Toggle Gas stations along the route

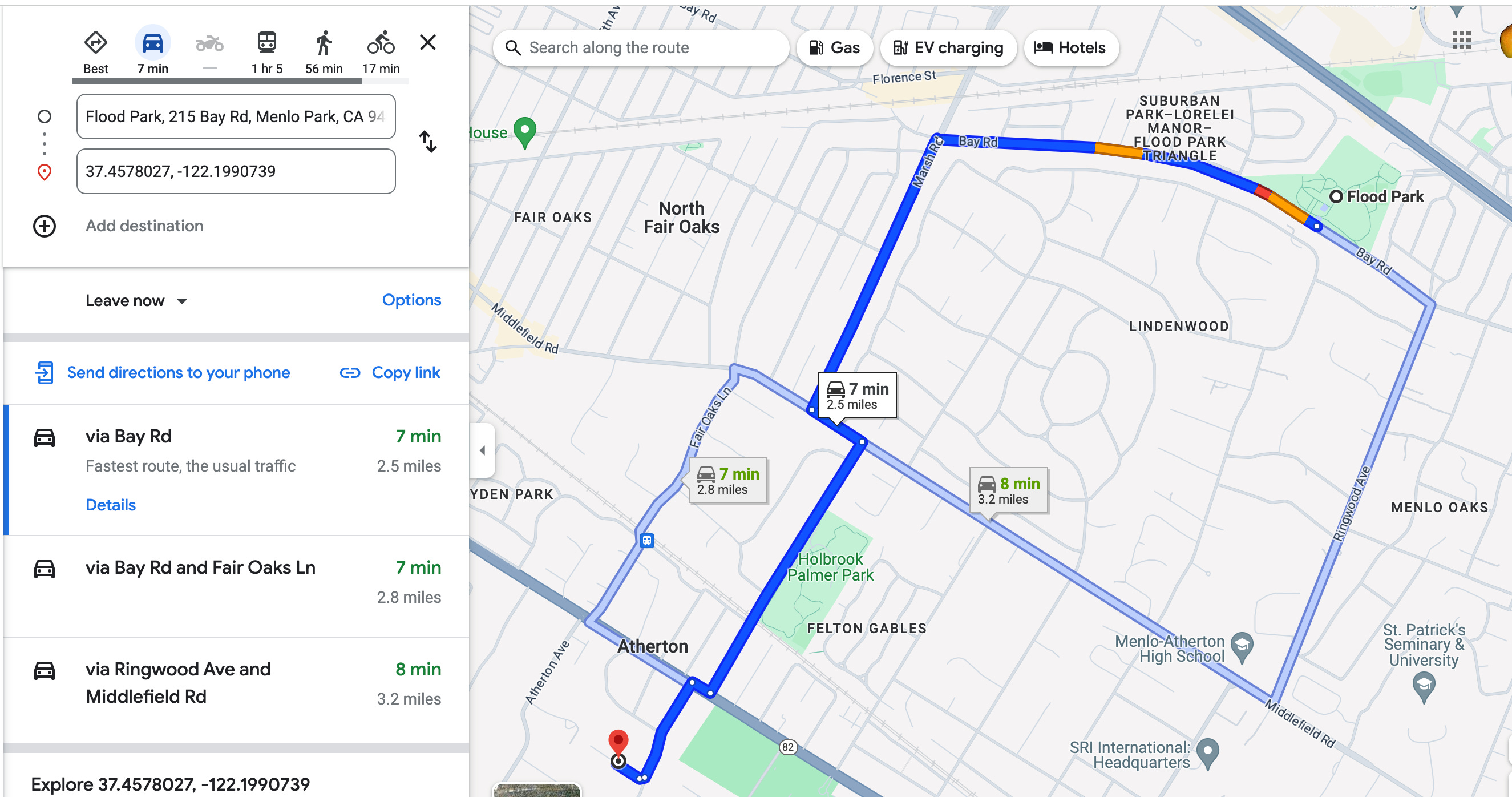(834, 47)
